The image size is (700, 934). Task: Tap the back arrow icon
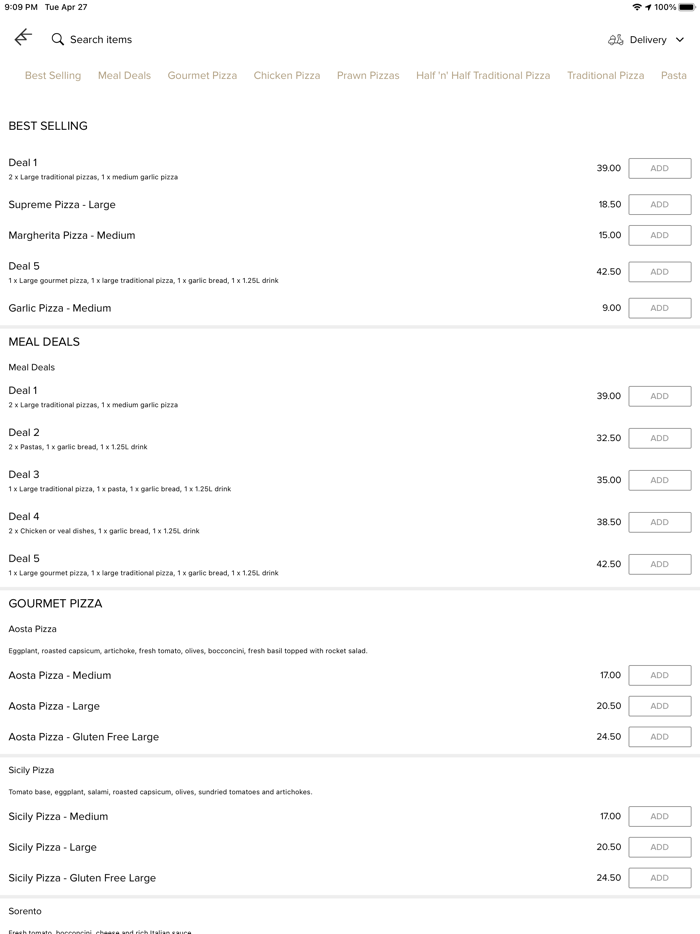(x=23, y=38)
